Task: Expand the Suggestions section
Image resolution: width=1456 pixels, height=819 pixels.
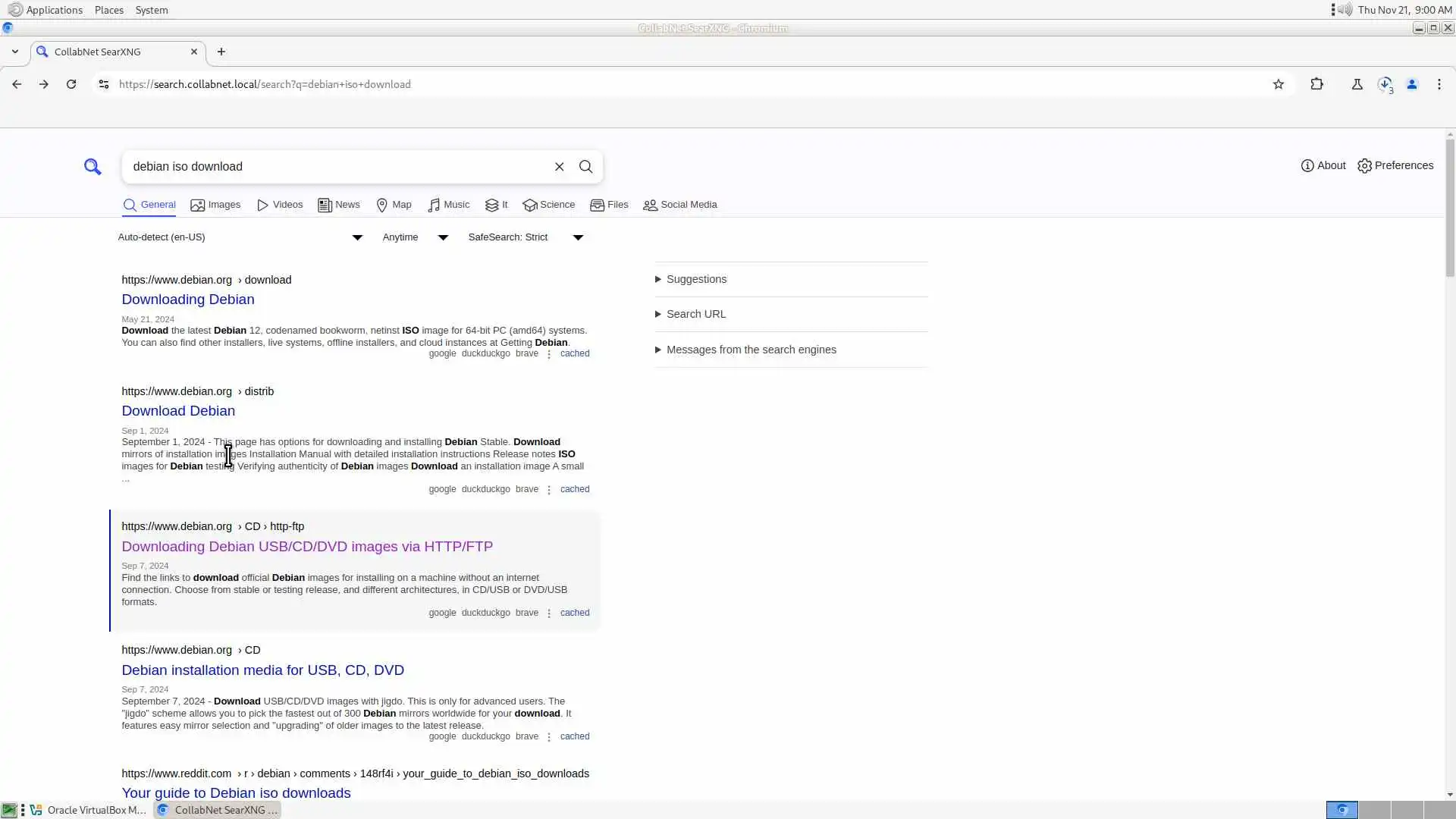Action: pyautogui.click(x=696, y=279)
